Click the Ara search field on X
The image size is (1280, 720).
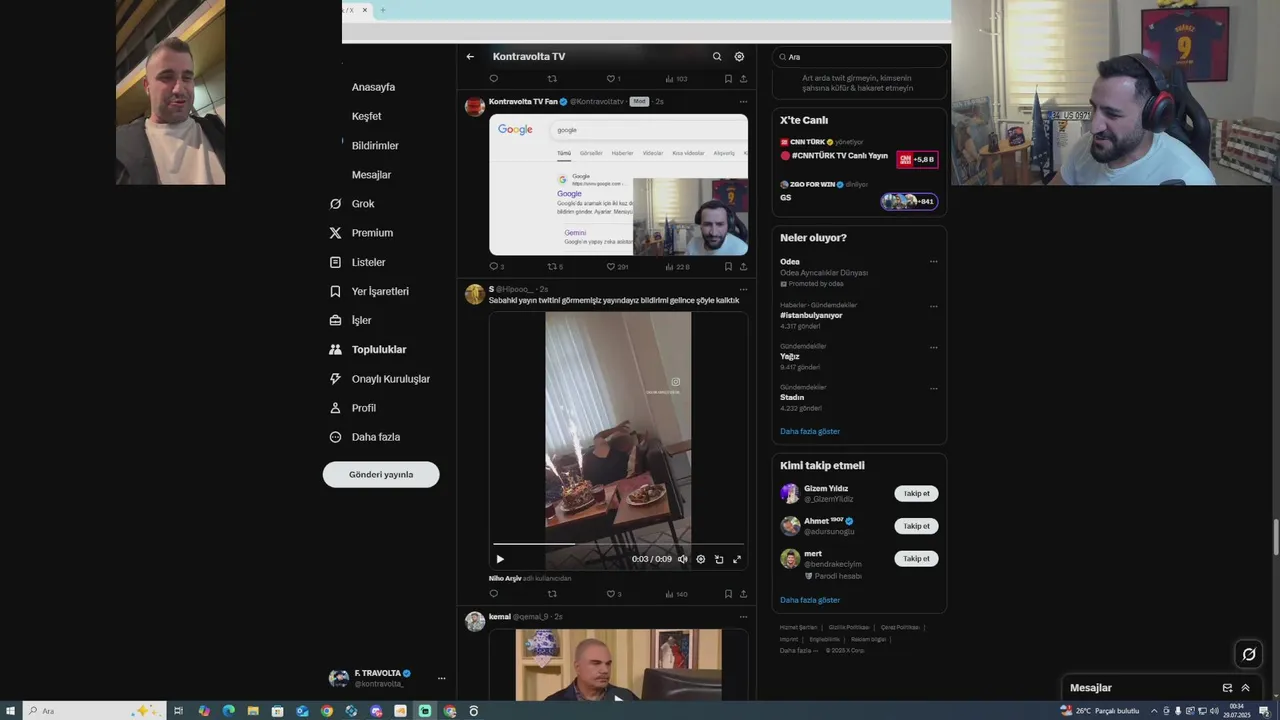pyautogui.click(x=859, y=57)
